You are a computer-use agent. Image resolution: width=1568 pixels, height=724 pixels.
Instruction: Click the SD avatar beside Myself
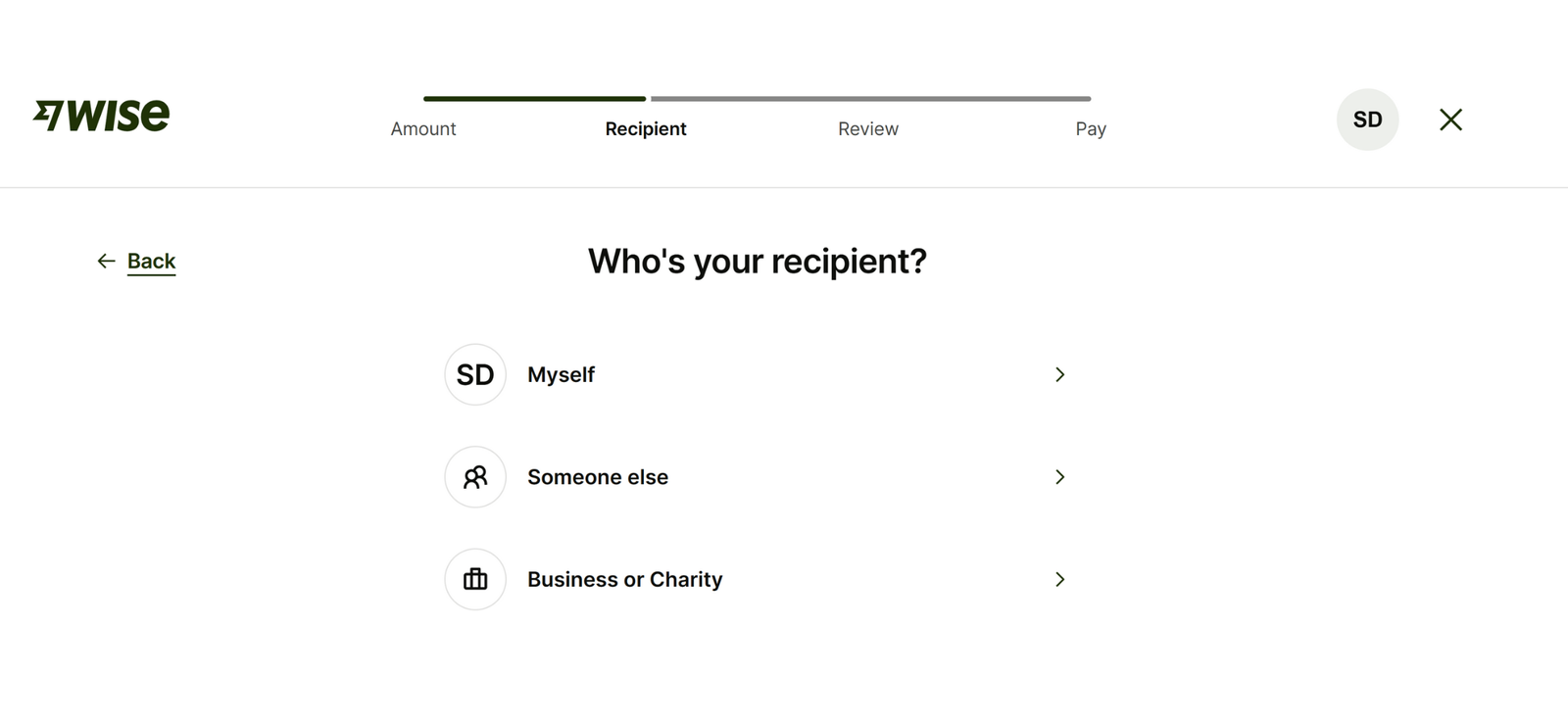tap(475, 374)
